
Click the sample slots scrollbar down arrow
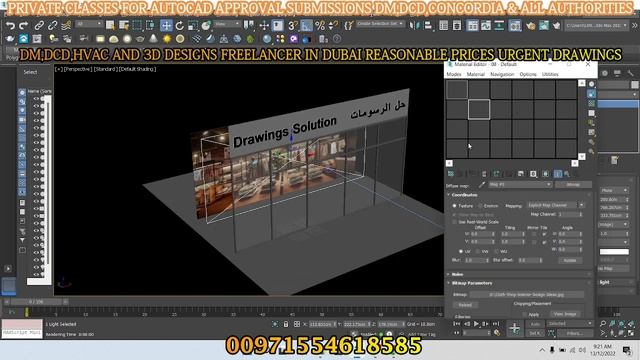point(582,156)
